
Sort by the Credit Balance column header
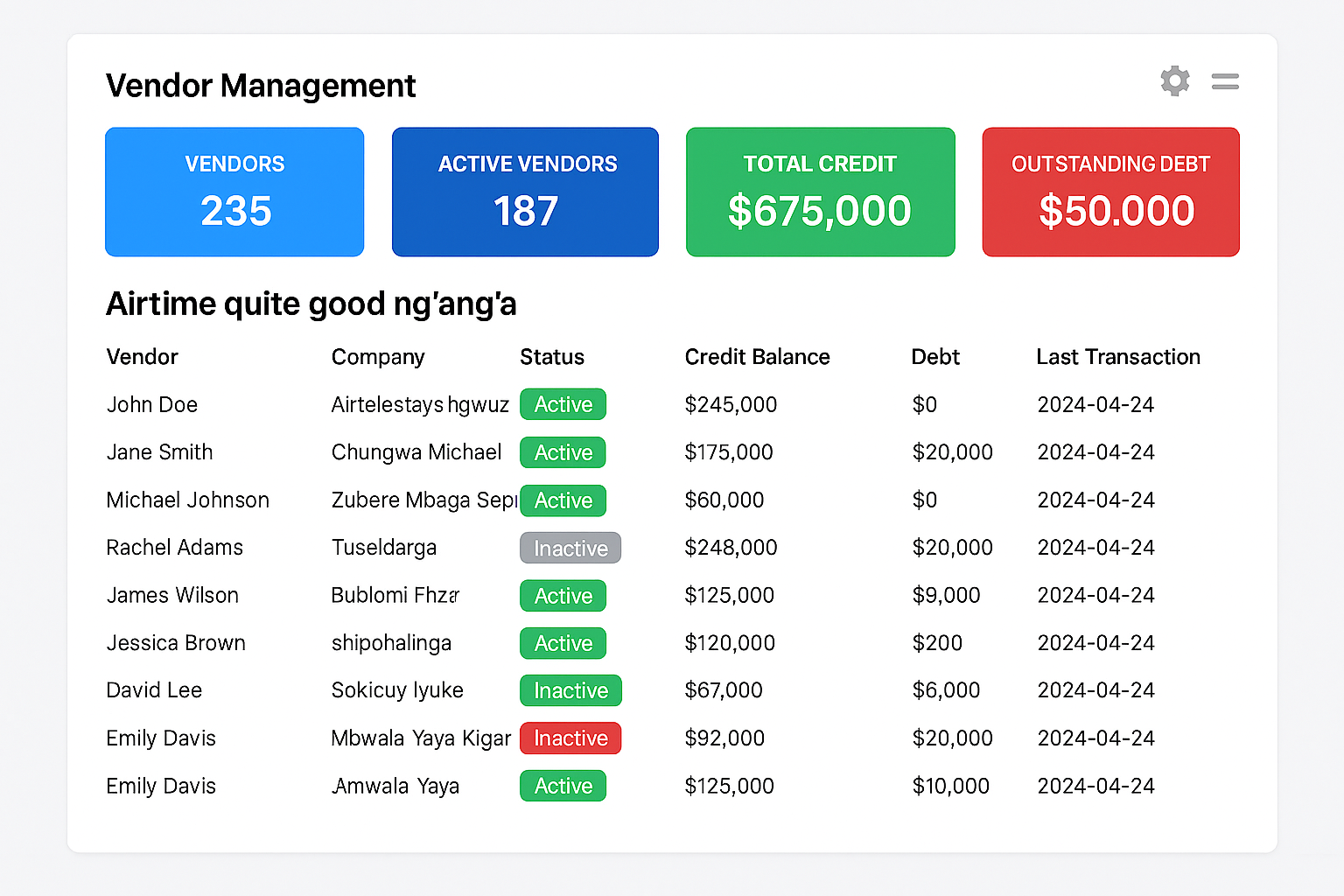click(x=757, y=357)
